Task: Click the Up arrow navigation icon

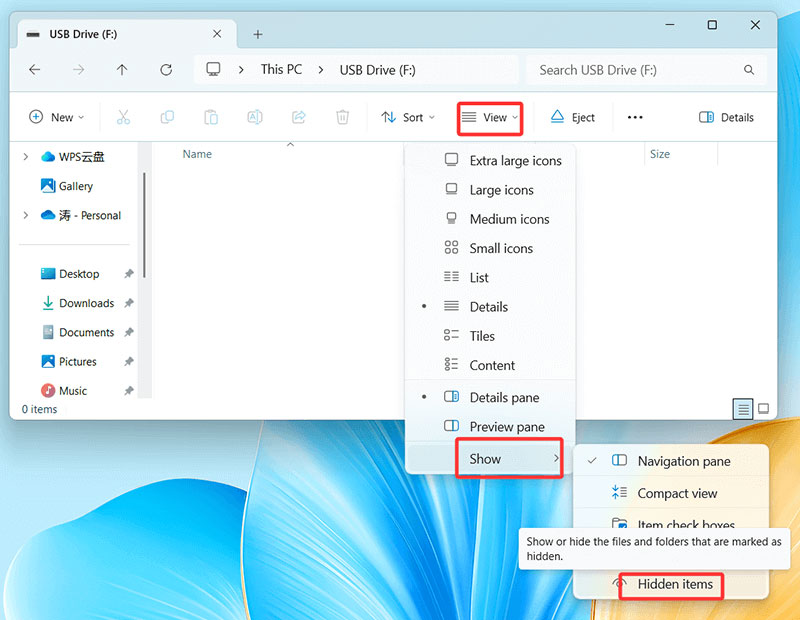Action: [122, 70]
